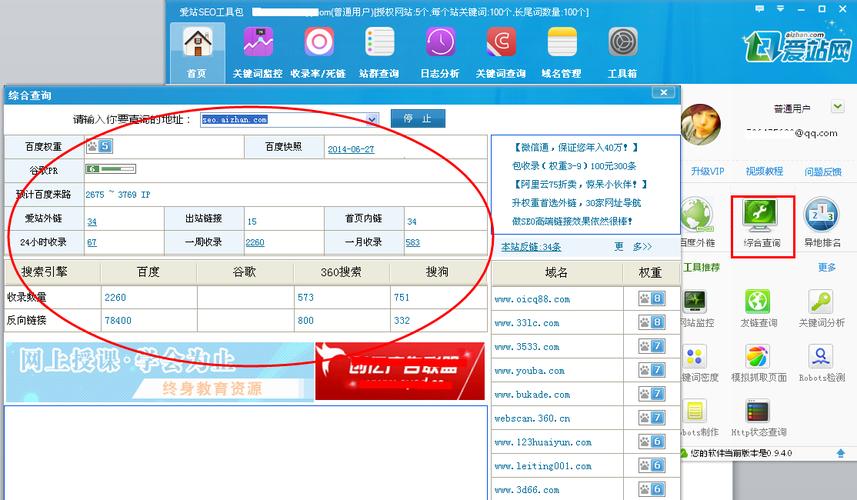Select domain www.331c.com

tap(527, 323)
